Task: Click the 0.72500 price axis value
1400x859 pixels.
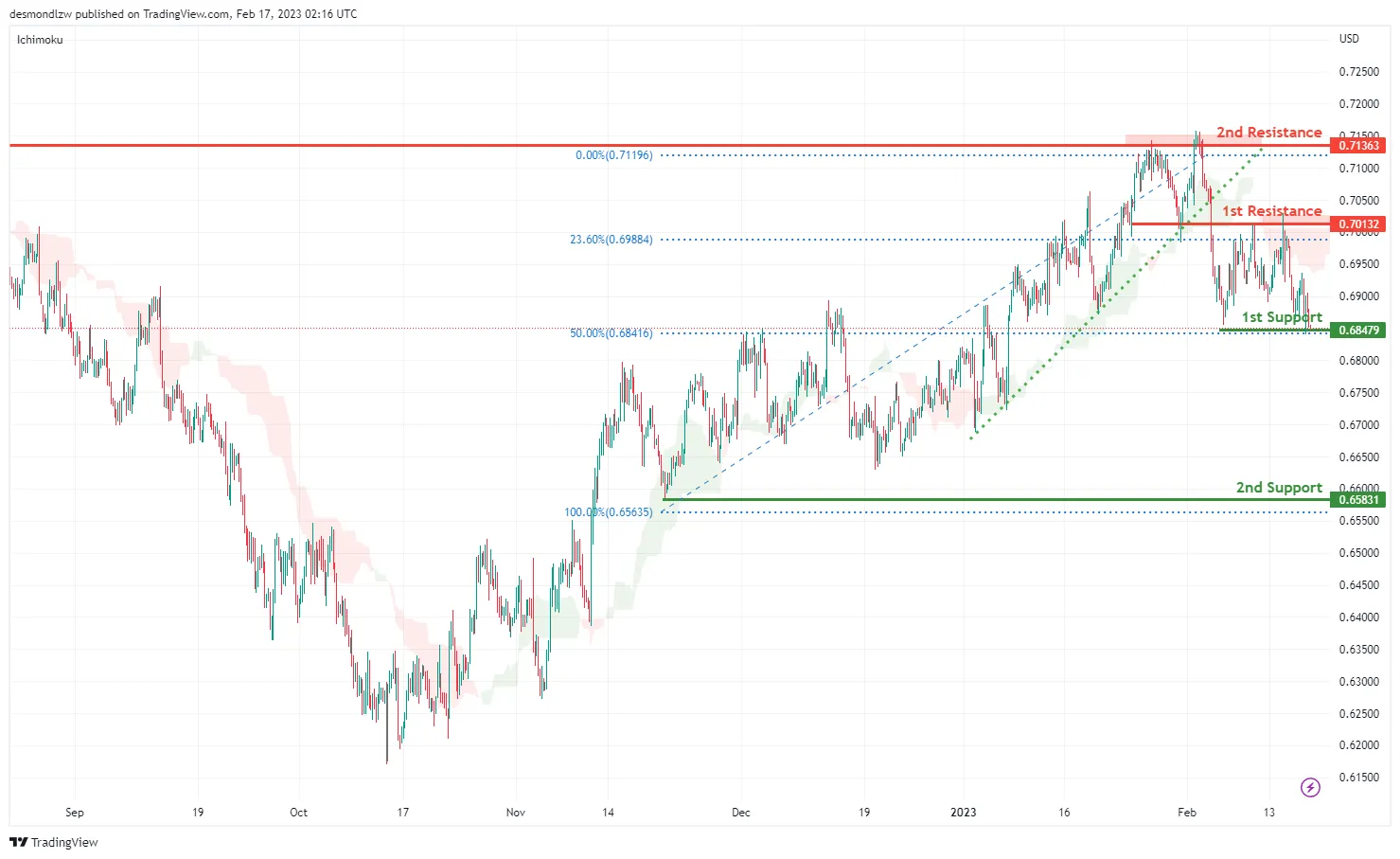Action: tap(1359, 72)
